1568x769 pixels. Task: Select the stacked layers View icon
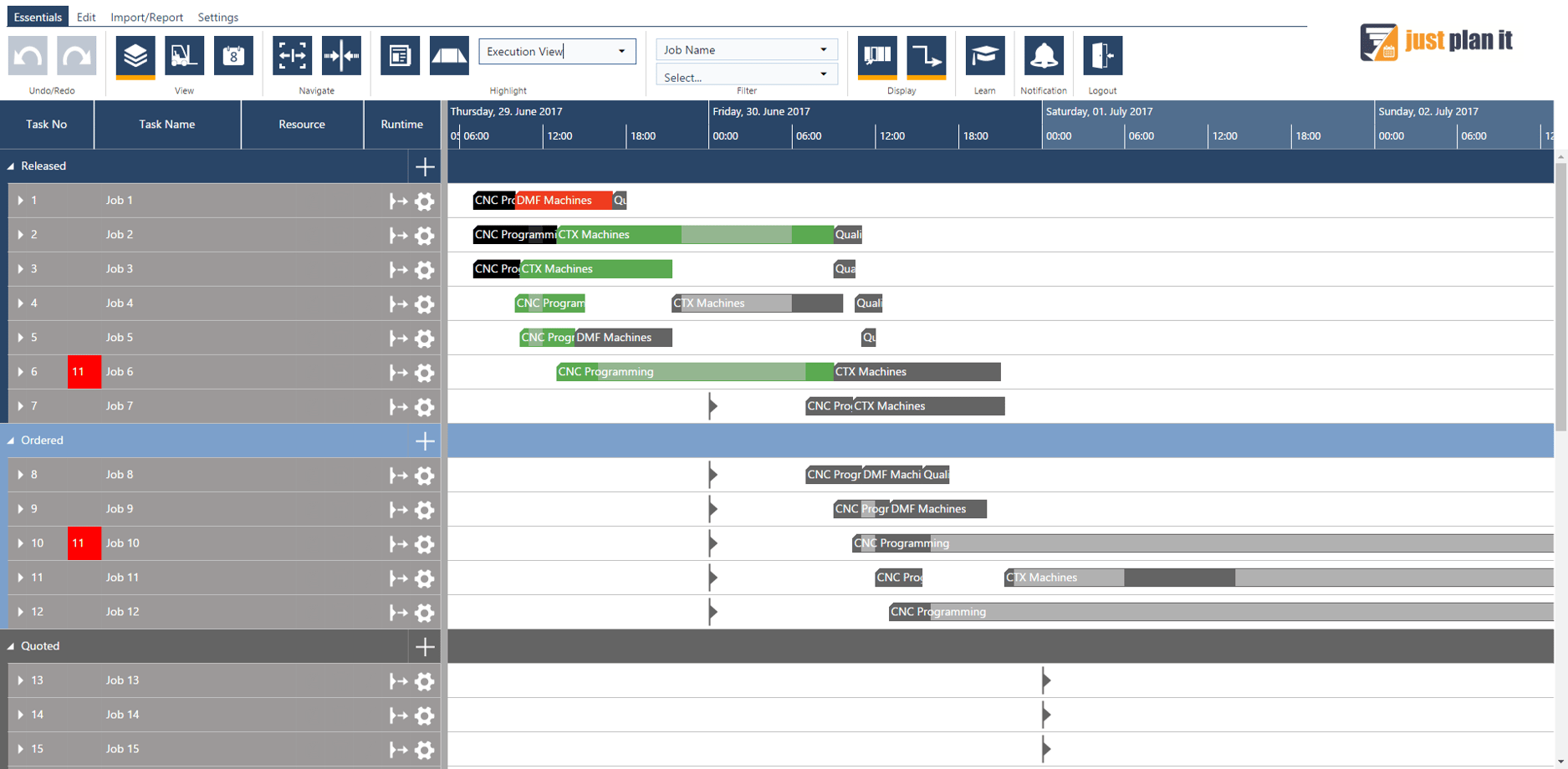point(134,55)
